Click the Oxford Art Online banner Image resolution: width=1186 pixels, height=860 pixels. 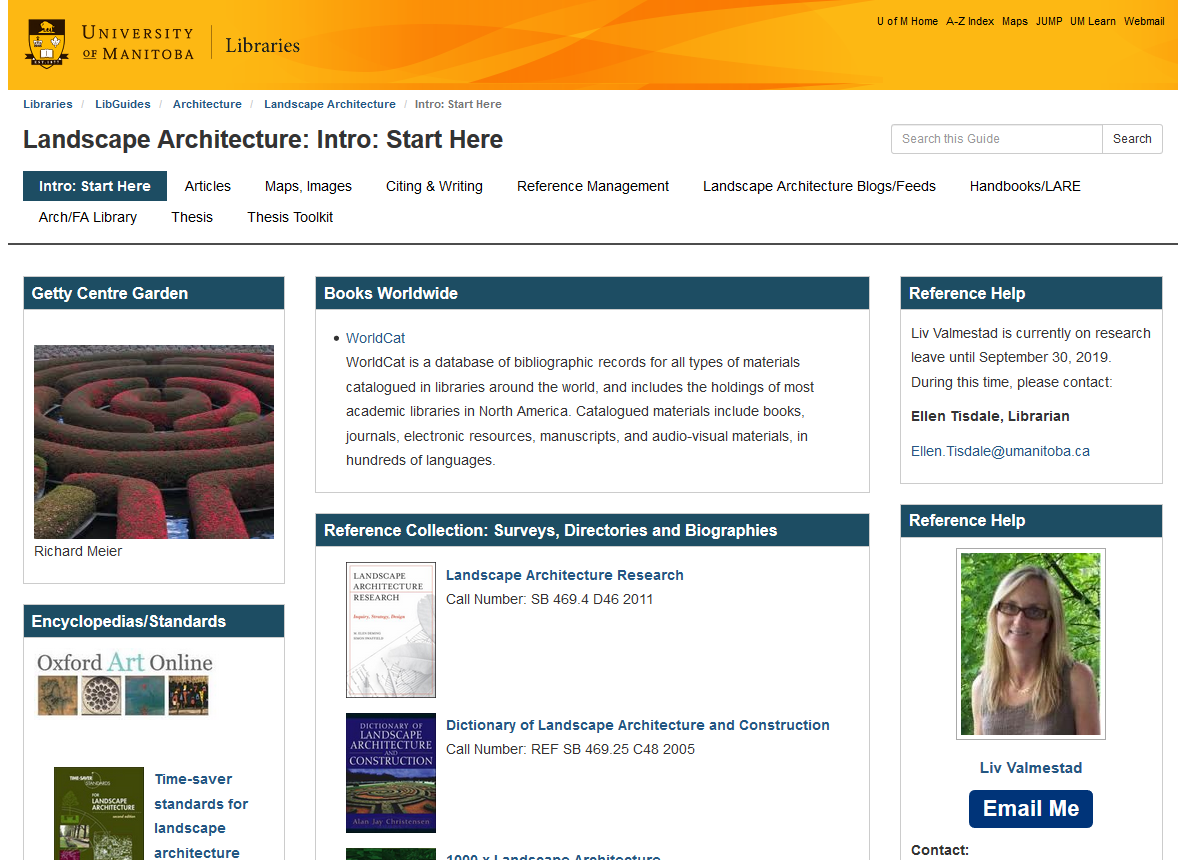pos(125,683)
